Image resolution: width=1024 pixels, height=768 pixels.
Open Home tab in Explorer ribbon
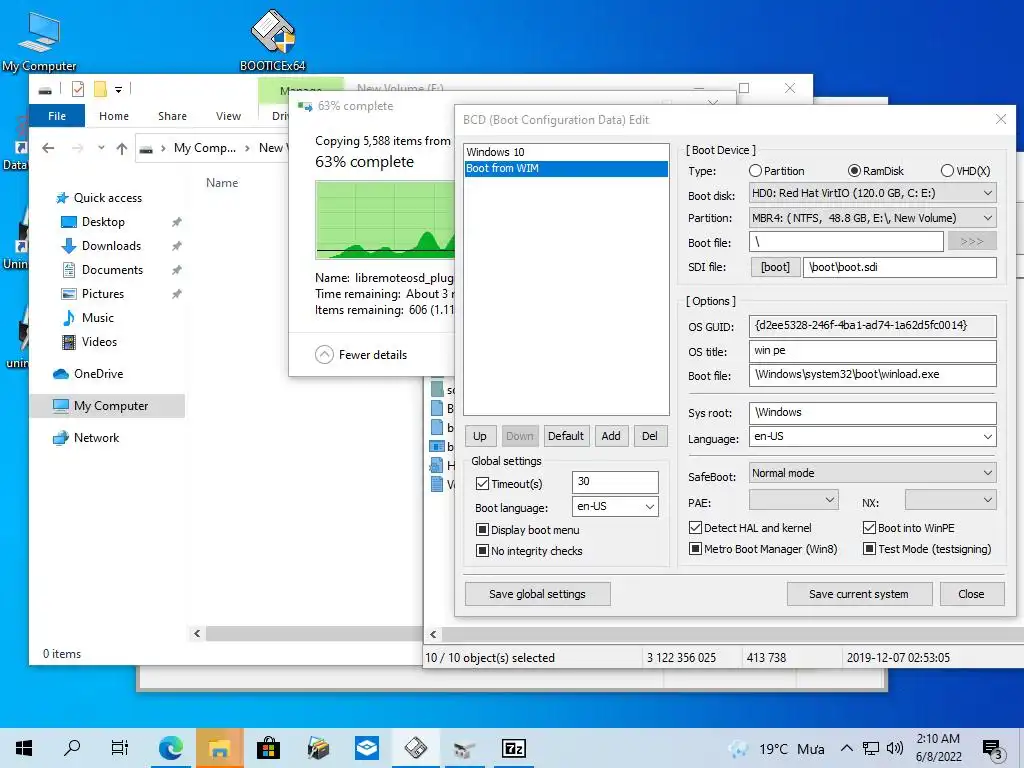[x=114, y=116]
